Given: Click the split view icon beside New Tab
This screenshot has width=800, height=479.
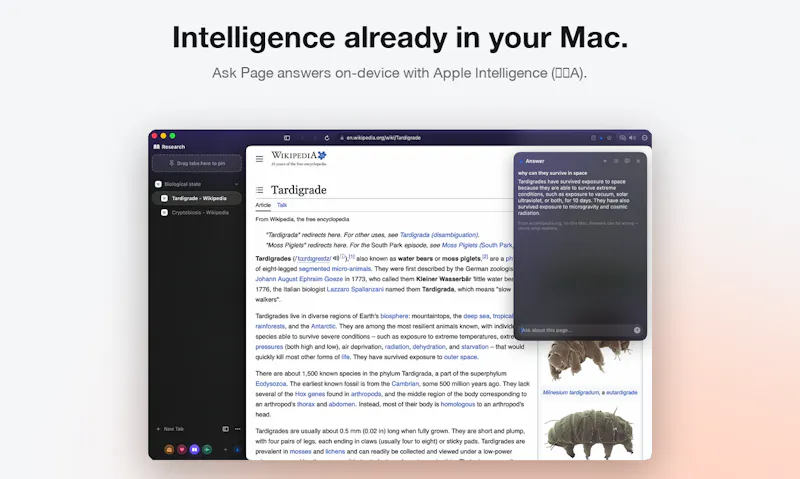Looking at the screenshot, I should coord(226,429).
